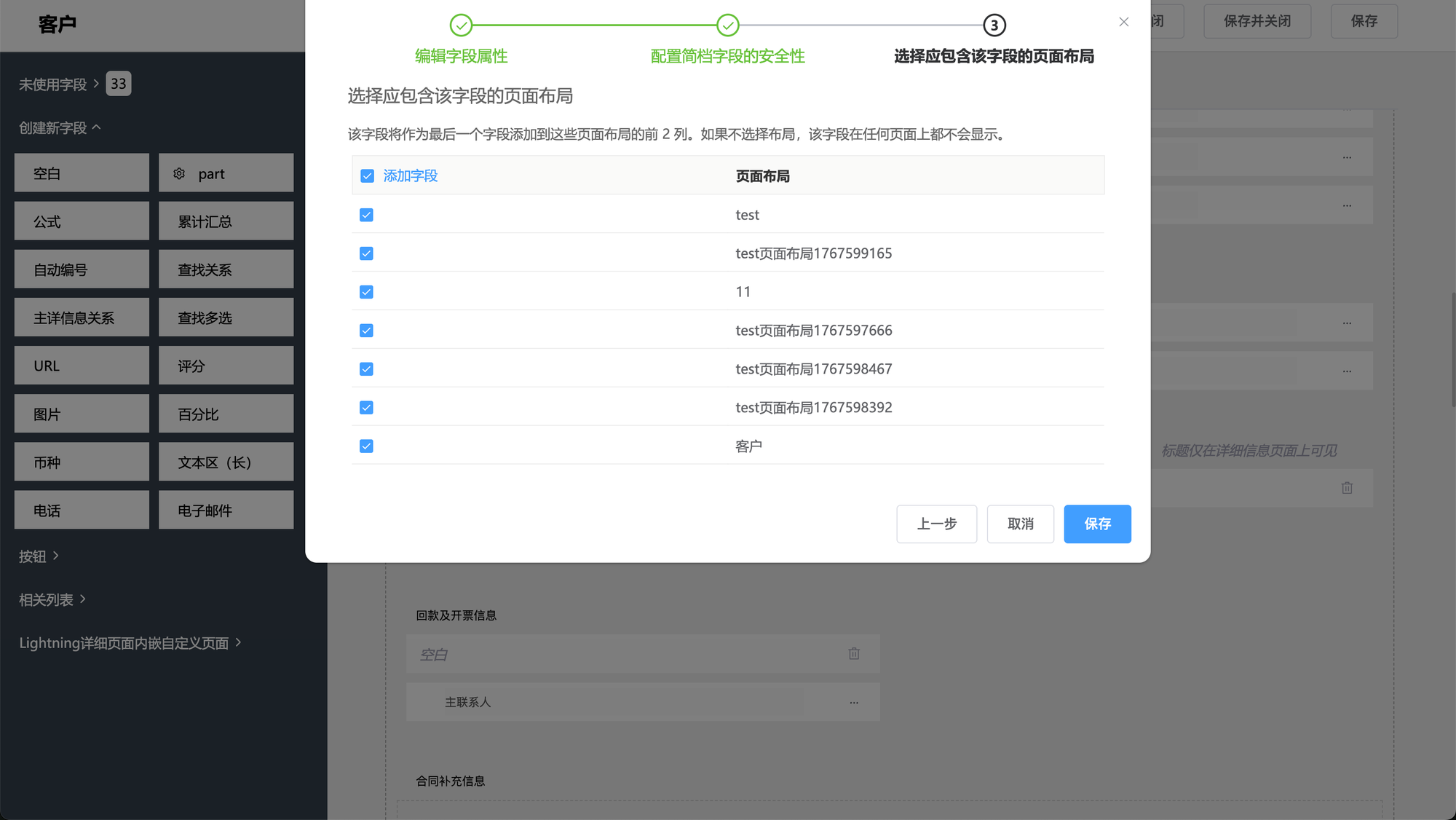The height and width of the screenshot is (820, 1456).
Task: Click completed step two checkmark icon
Action: click(x=727, y=25)
